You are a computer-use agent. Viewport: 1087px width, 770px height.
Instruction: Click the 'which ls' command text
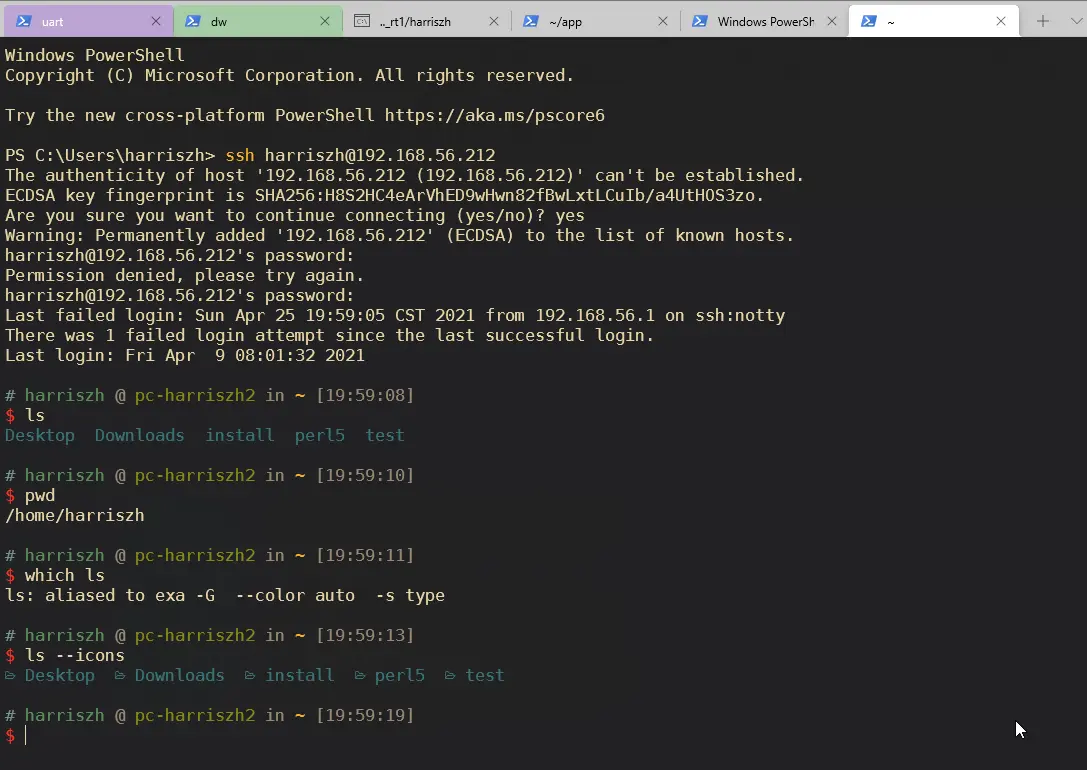(64, 575)
